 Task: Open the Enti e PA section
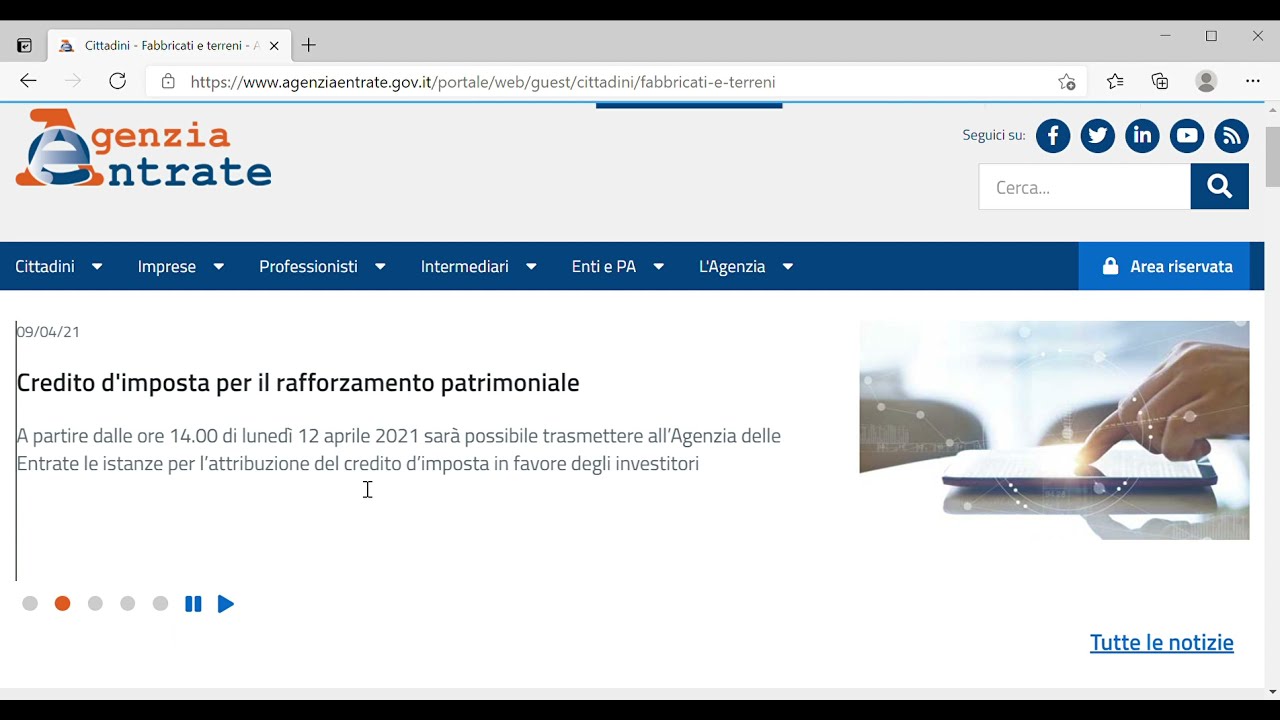pyautogui.click(x=604, y=266)
